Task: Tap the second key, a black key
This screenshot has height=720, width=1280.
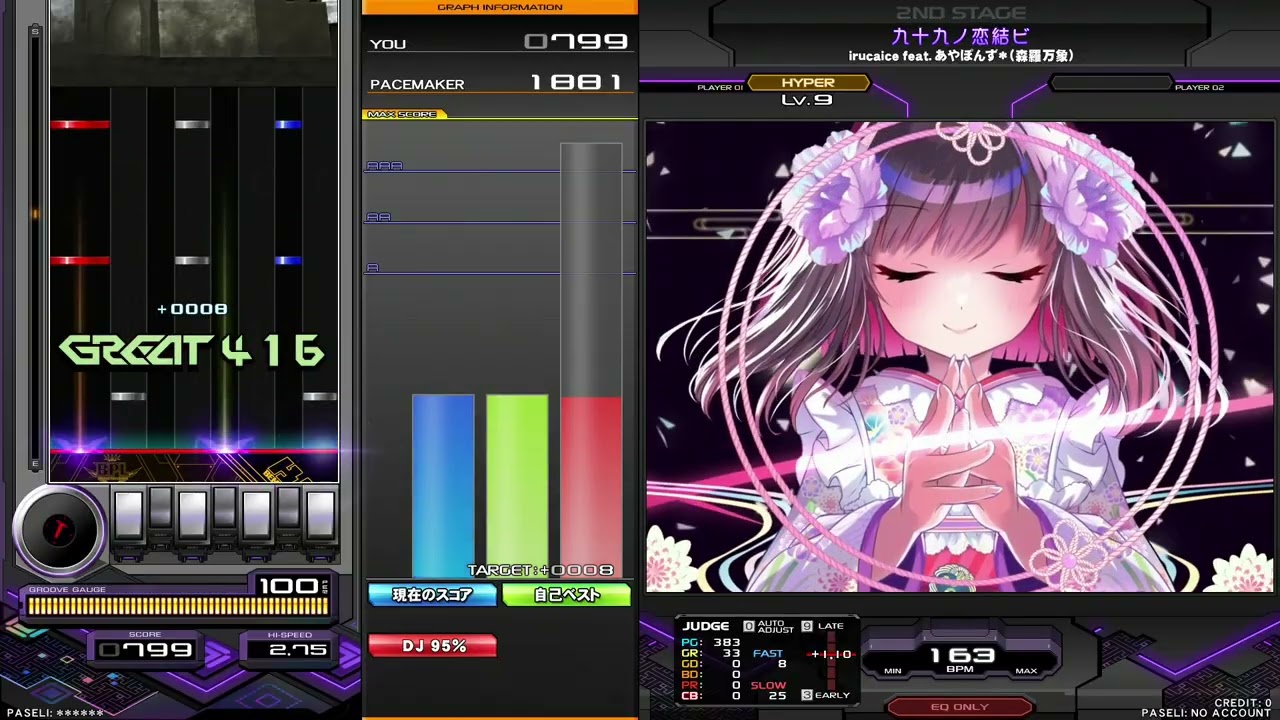Action: coord(160,507)
